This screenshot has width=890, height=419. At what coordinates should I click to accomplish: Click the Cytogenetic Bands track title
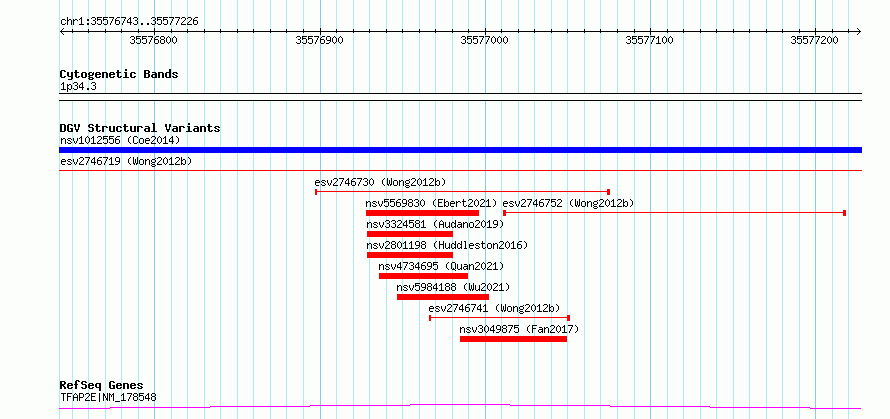coord(119,74)
